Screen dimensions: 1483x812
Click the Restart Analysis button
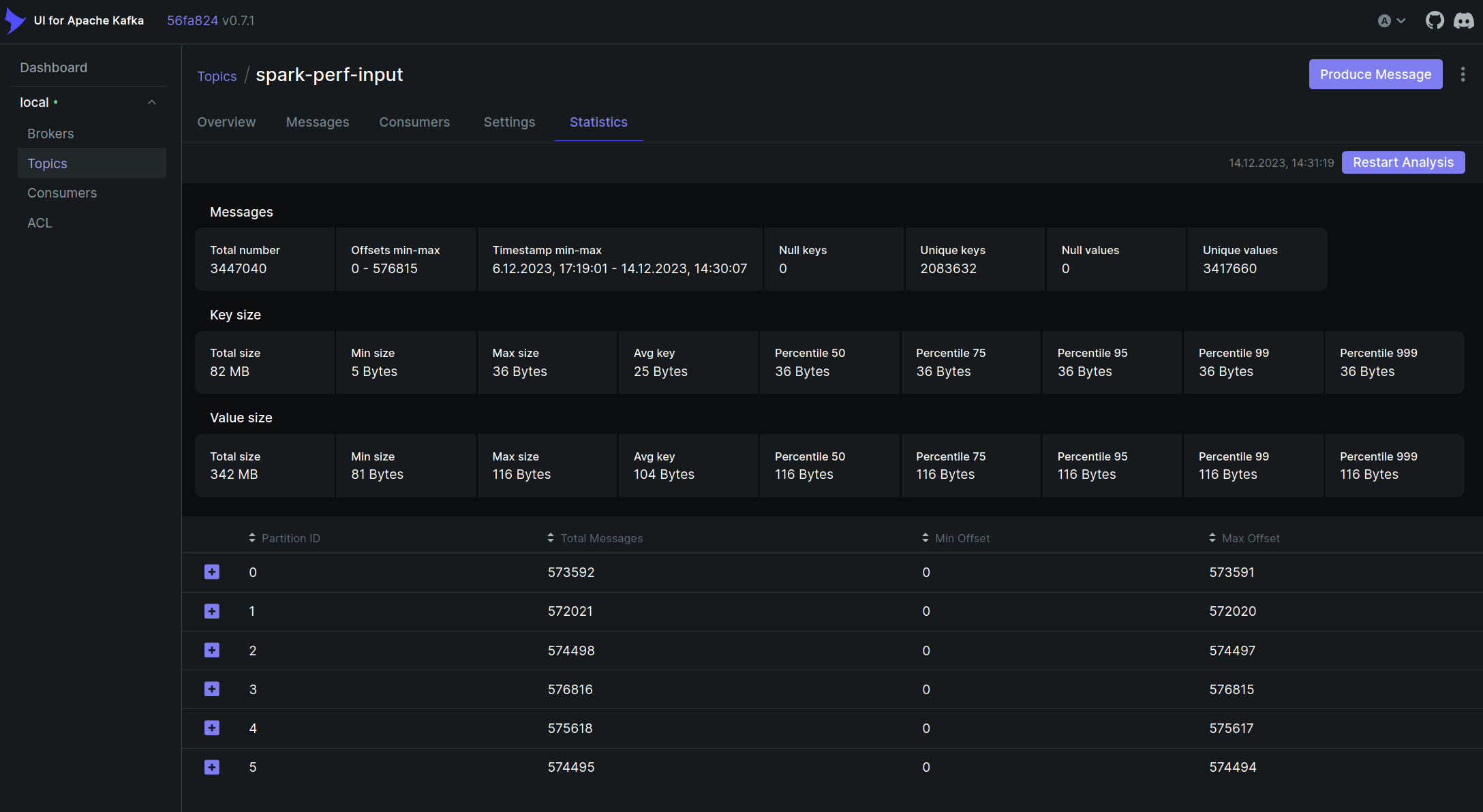point(1403,162)
